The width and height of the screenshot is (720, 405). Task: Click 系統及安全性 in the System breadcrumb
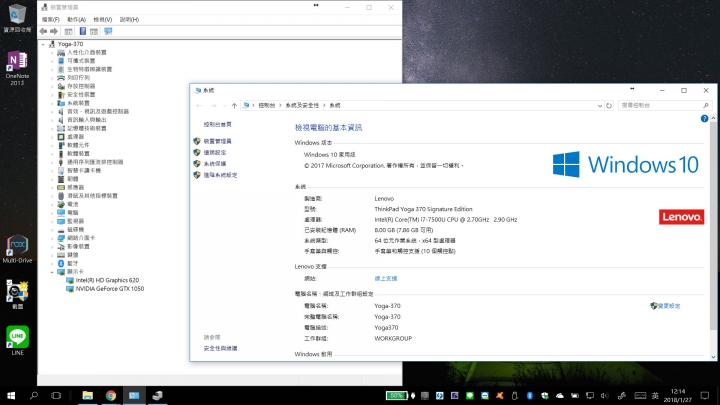(302, 106)
